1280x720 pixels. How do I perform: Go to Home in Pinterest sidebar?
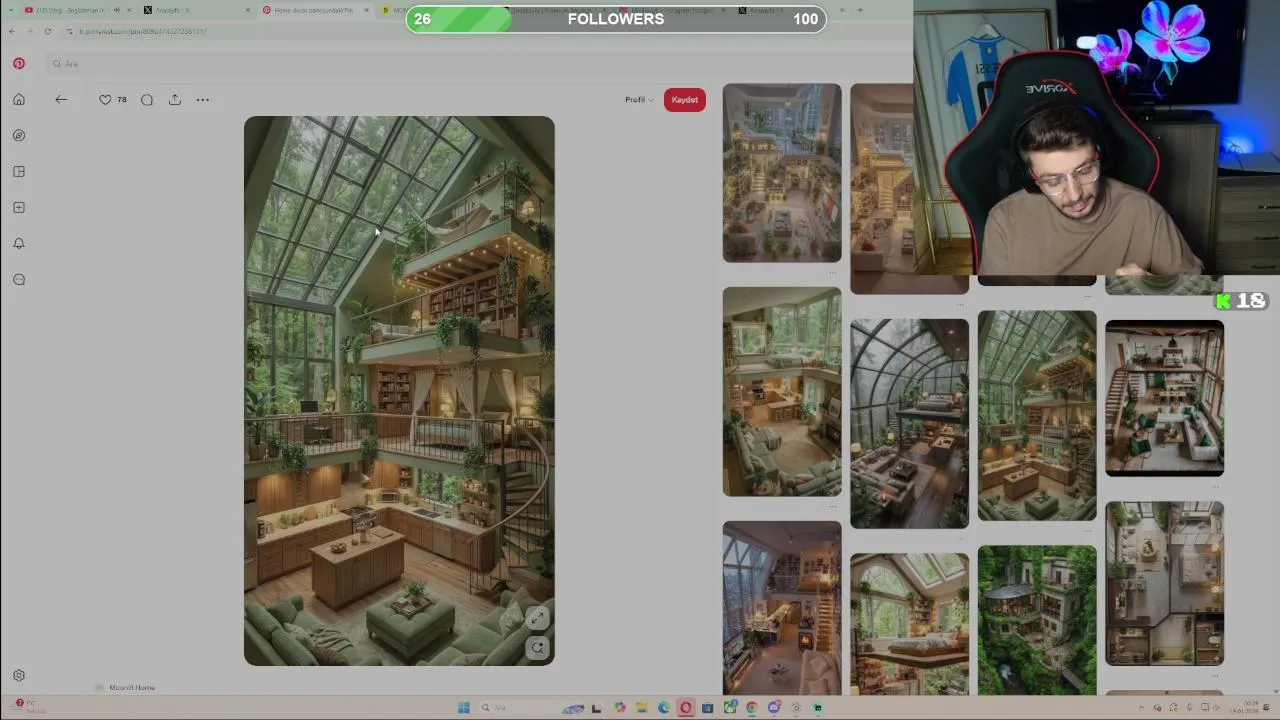coord(19,99)
